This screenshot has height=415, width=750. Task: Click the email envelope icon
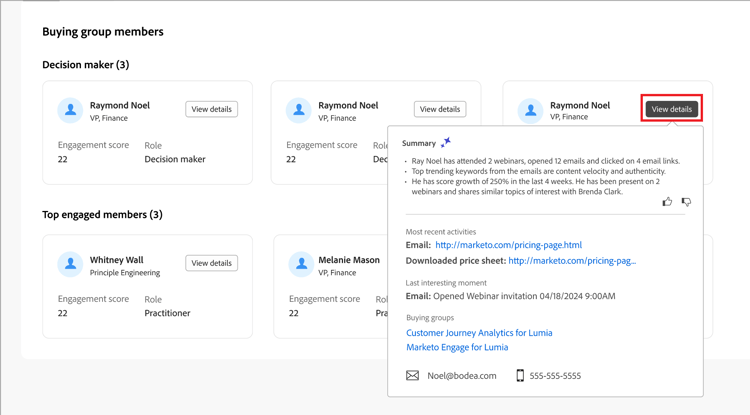pos(412,376)
